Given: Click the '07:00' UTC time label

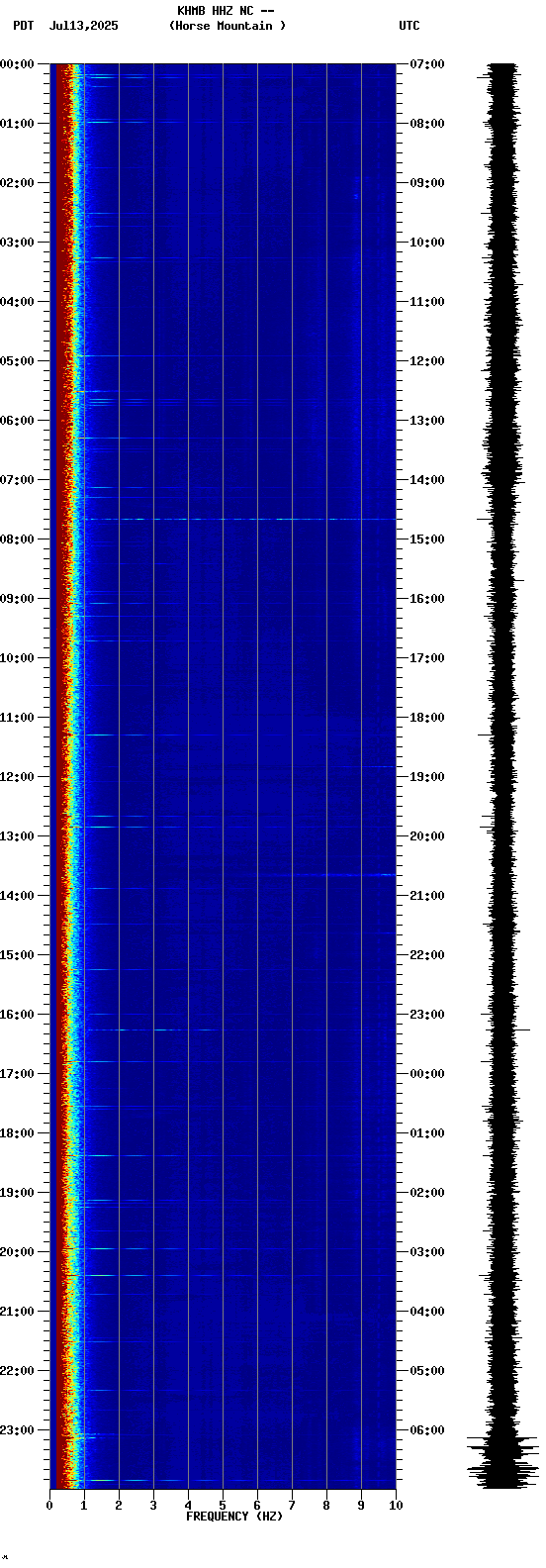Looking at the screenshot, I should [x=427, y=64].
